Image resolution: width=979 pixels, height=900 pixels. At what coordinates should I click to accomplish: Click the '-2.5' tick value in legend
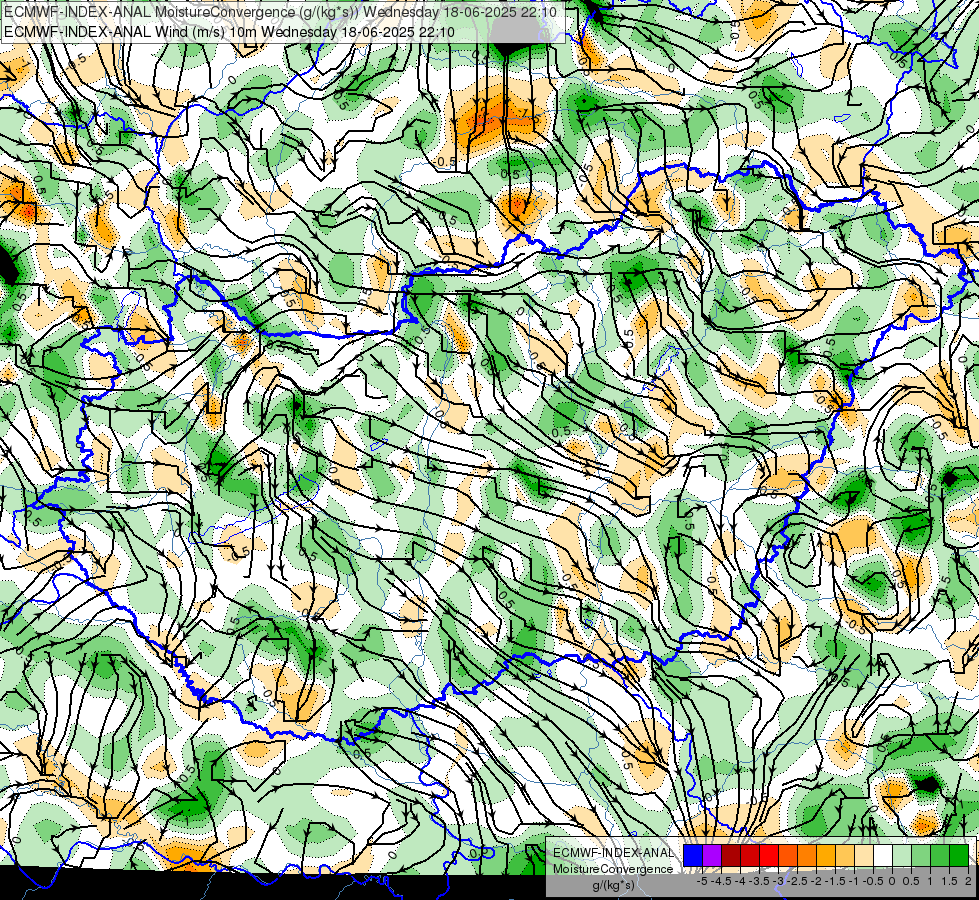click(795, 881)
